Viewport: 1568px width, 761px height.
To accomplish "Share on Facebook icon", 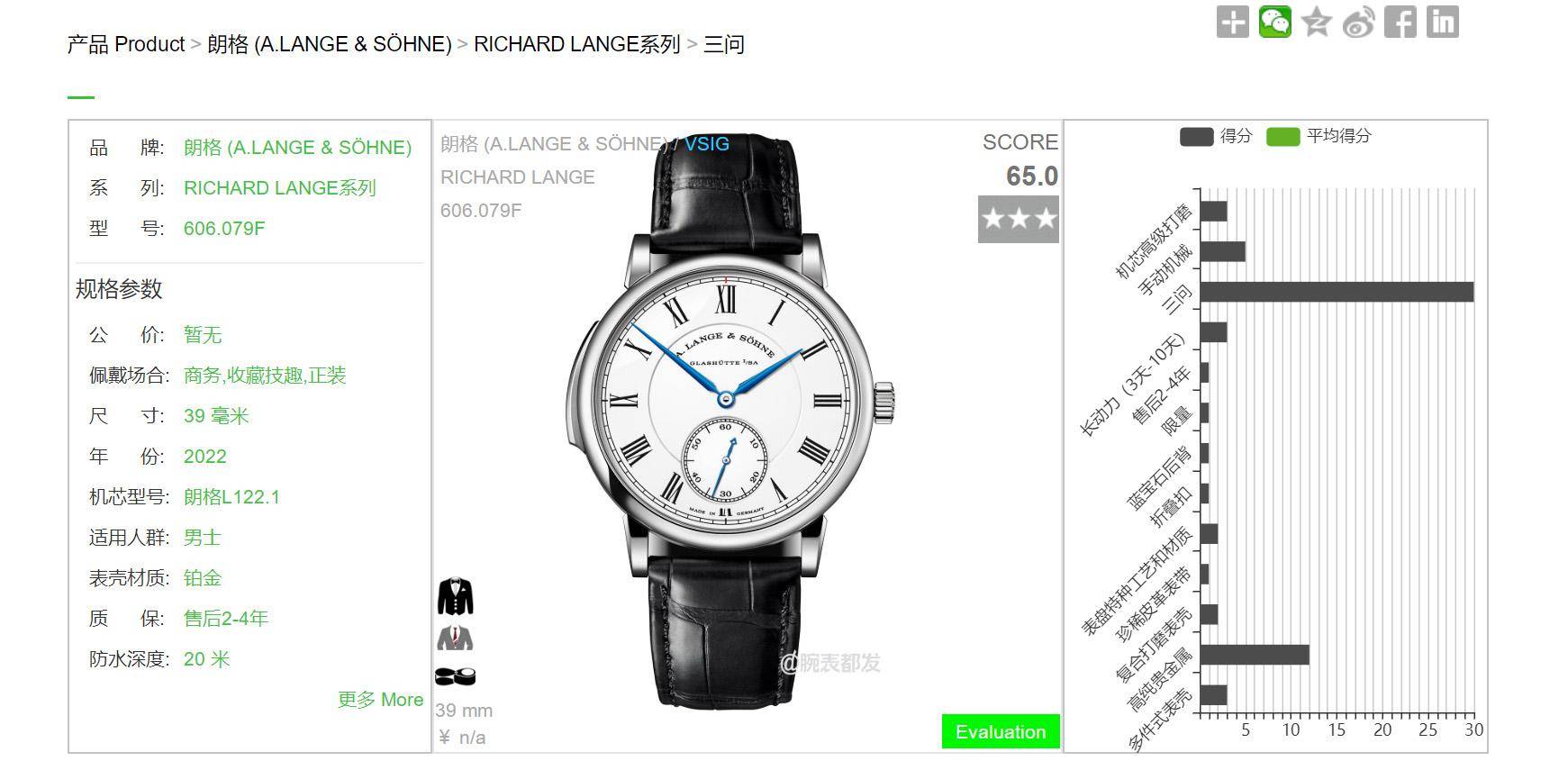I will [1400, 22].
